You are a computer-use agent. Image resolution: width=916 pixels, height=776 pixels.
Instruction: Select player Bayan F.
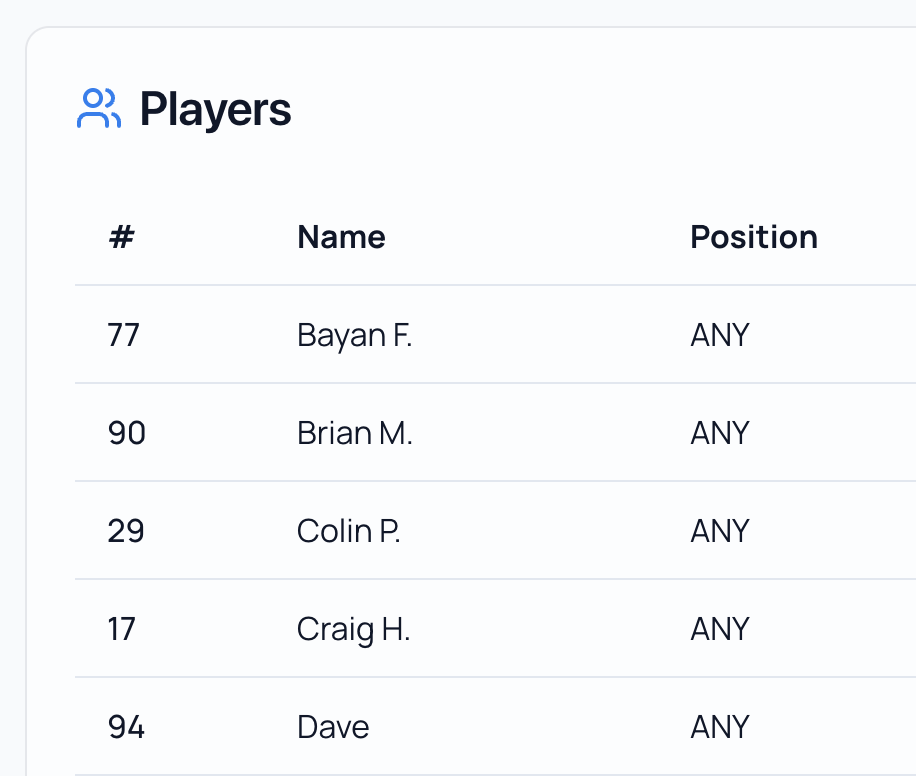354,335
